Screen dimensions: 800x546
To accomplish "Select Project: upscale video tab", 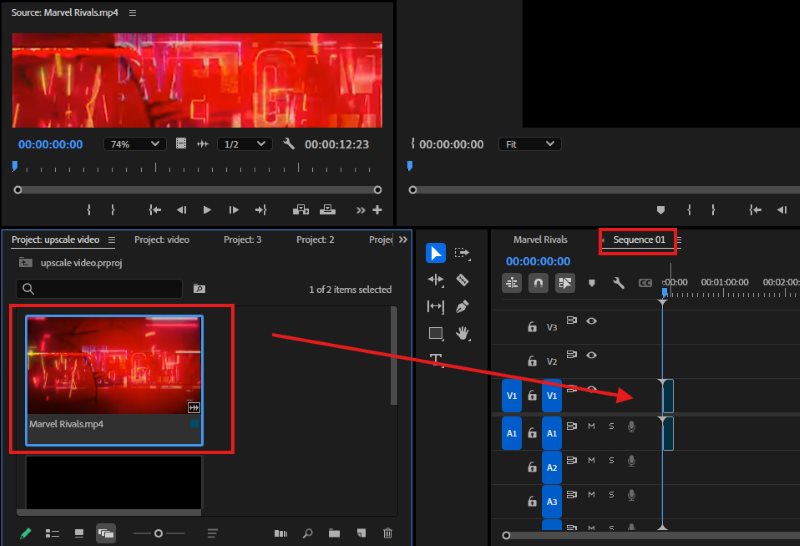I will point(55,240).
